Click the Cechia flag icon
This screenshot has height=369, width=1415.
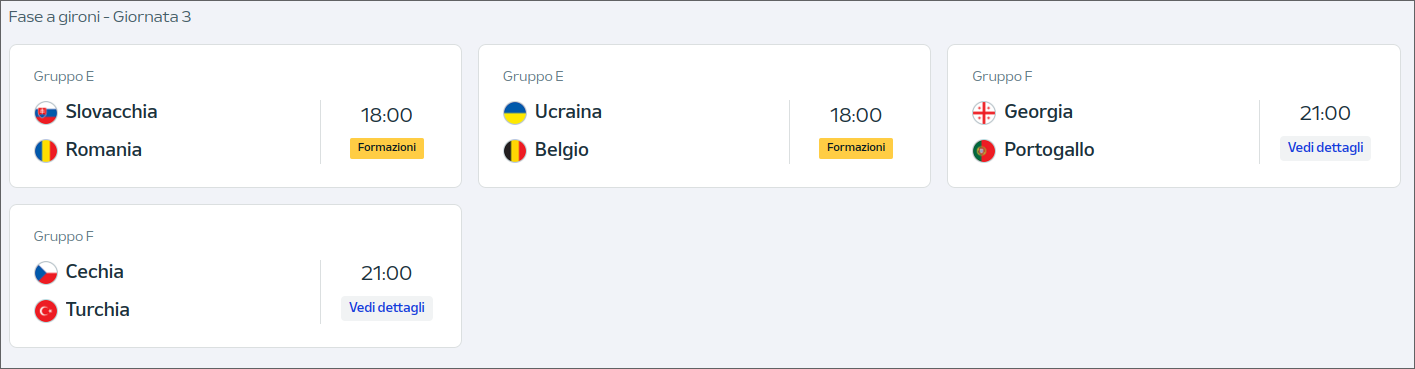tap(46, 272)
